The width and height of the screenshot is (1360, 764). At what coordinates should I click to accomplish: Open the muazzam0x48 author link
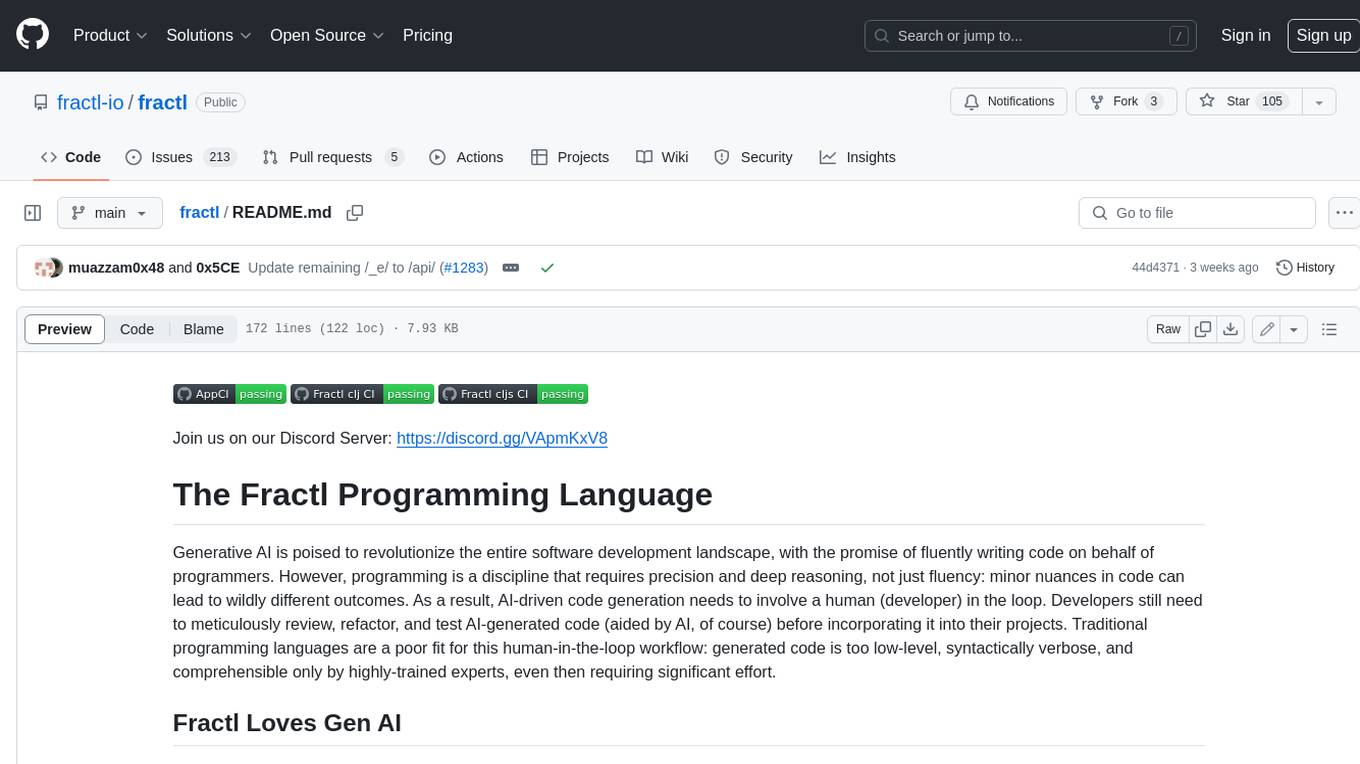(x=116, y=268)
